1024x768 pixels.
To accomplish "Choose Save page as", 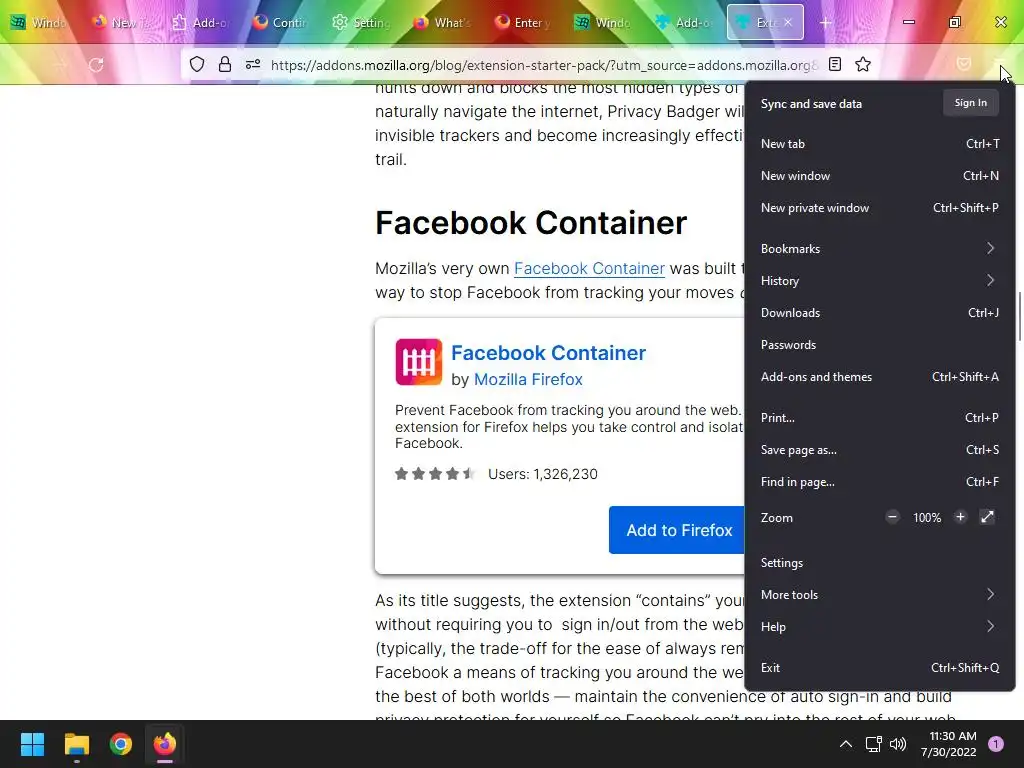I will 880,449.
